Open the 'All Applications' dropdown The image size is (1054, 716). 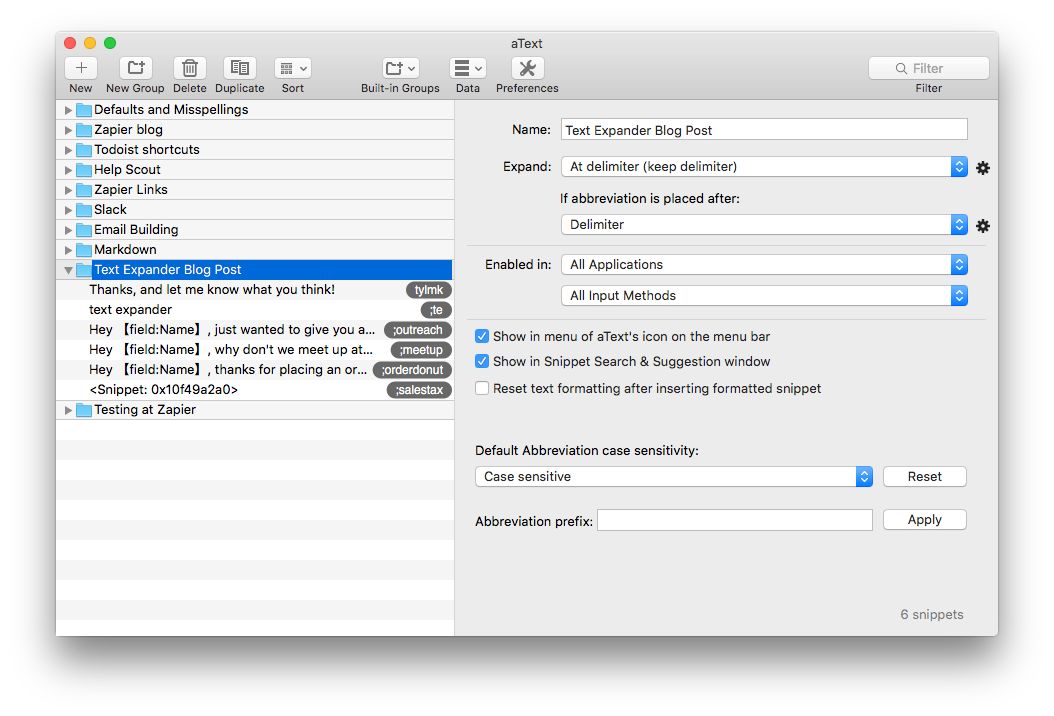(764, 265)
